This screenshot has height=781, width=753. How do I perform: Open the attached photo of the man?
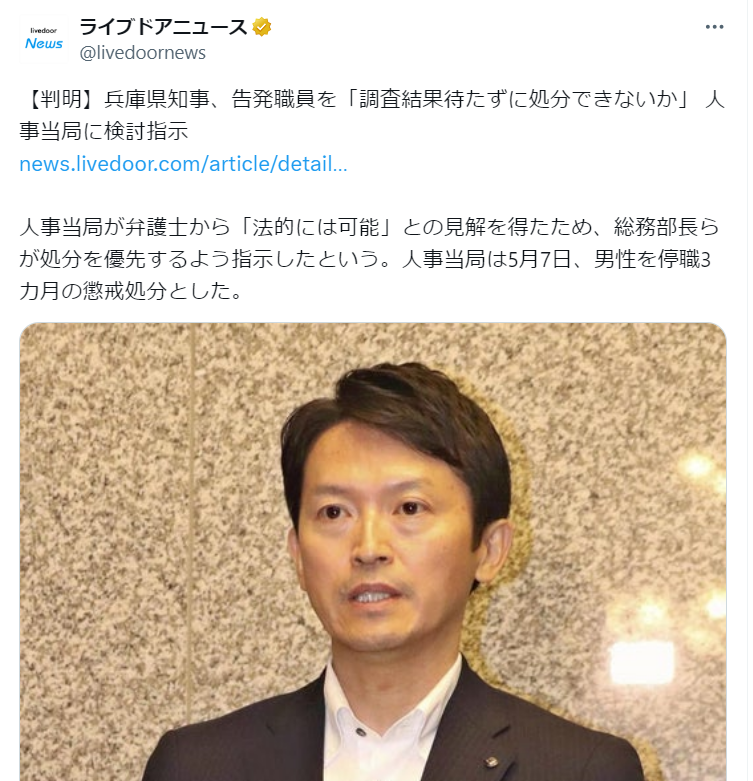(x=373, y=552)
